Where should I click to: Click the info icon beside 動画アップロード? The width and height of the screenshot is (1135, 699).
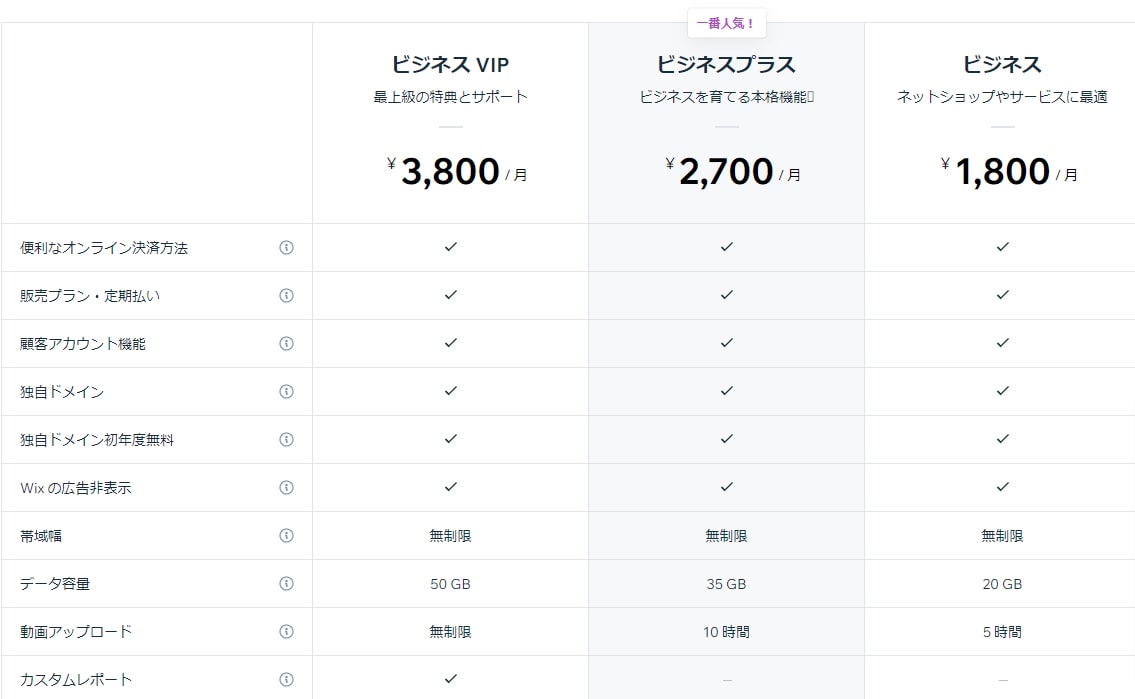pos(287,631)
